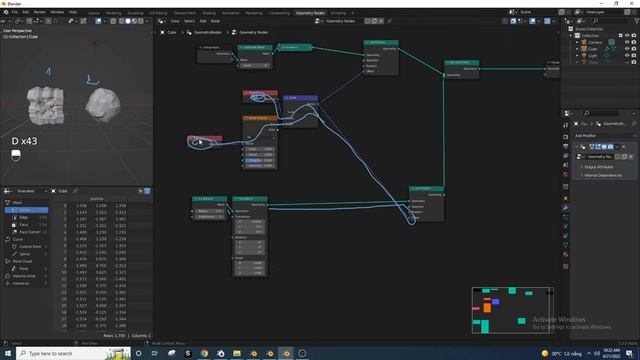Collapse the GeometryNodes modifier panel
The width and height of the screenshot is (640, 360).
[x=577, y=147]
